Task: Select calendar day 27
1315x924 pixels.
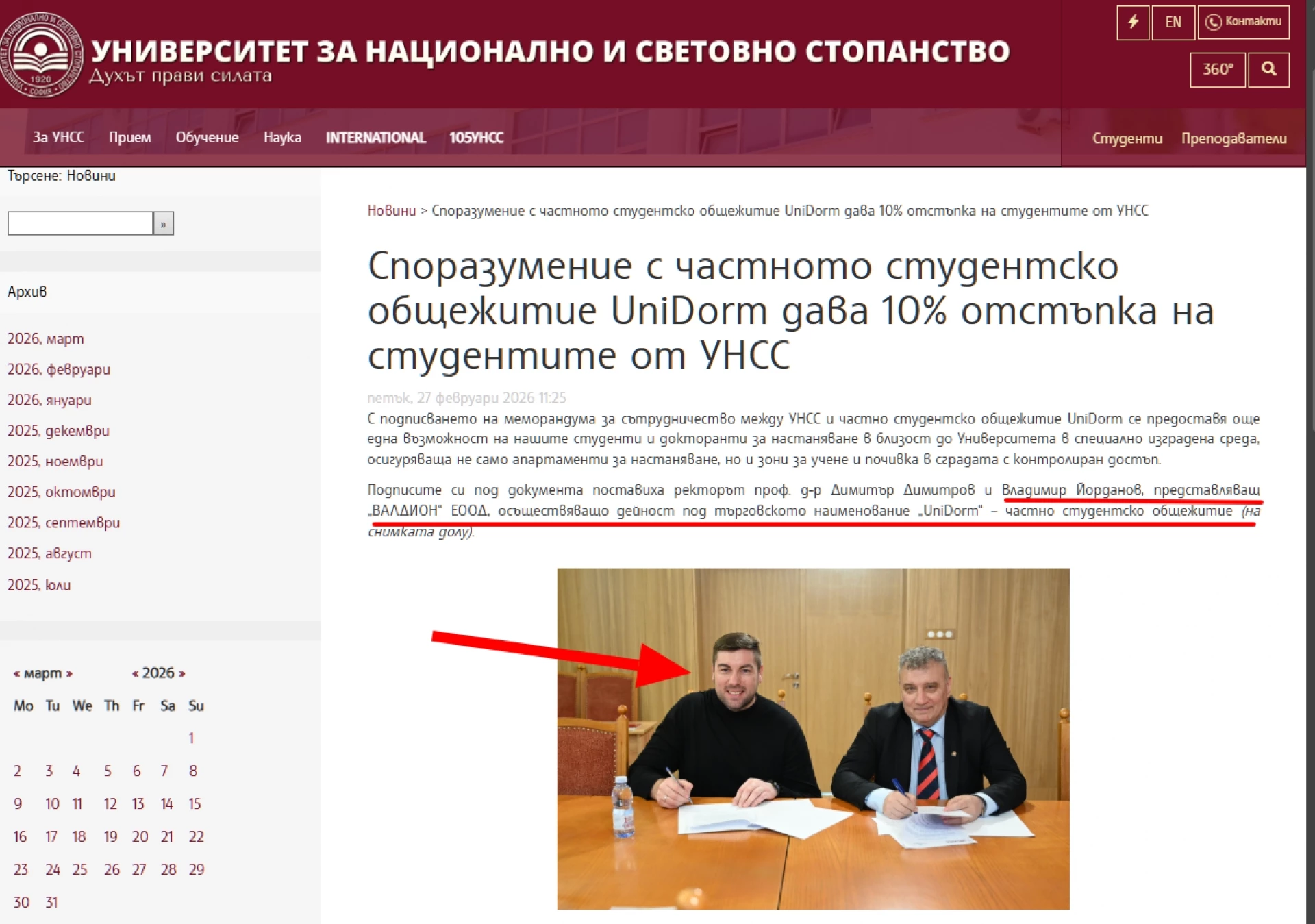Action: click(x=139, y=869)
